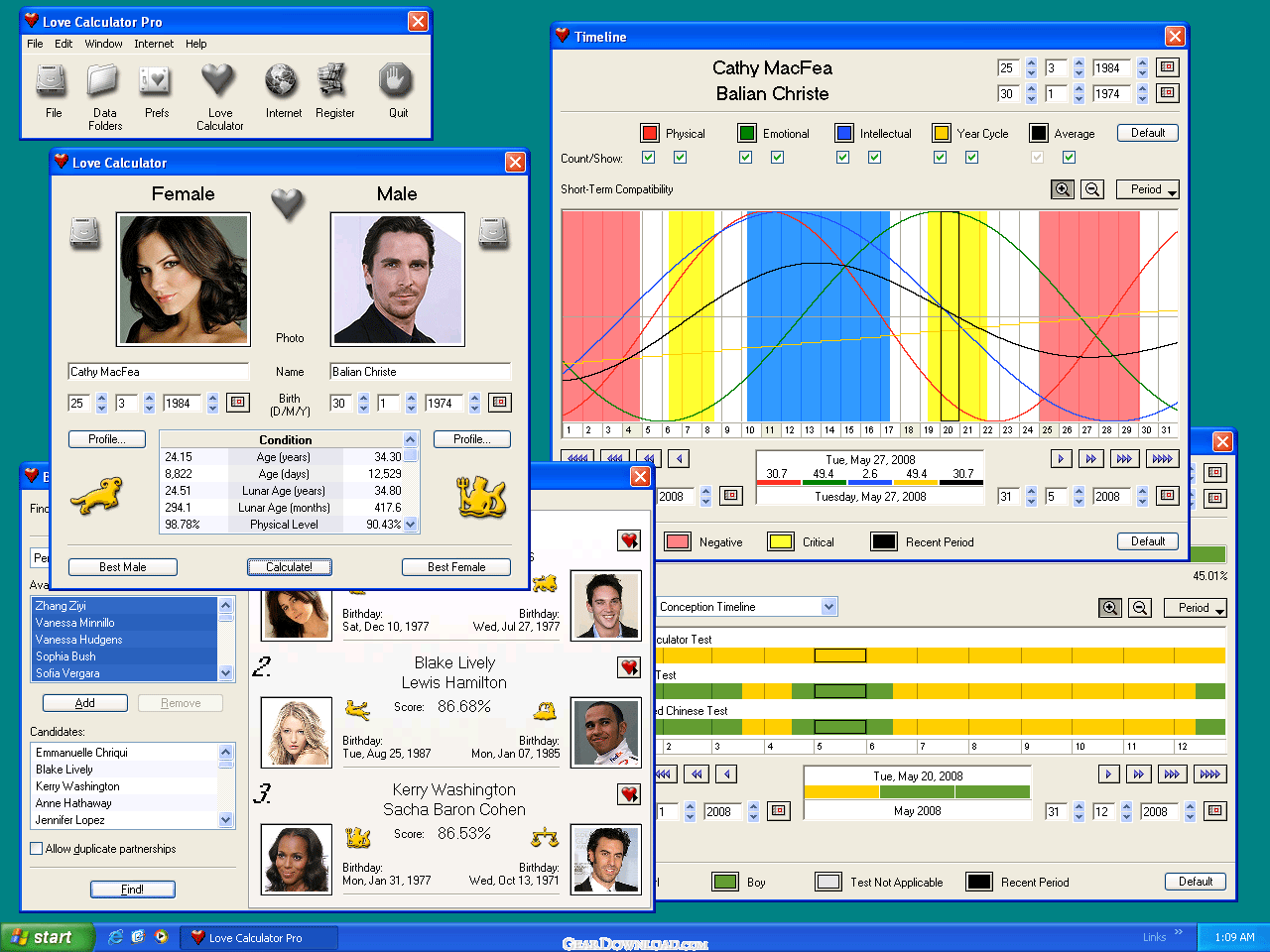The image size is (1270, 952).
Task: Open the female Profile... button
Action: (107, 439)
